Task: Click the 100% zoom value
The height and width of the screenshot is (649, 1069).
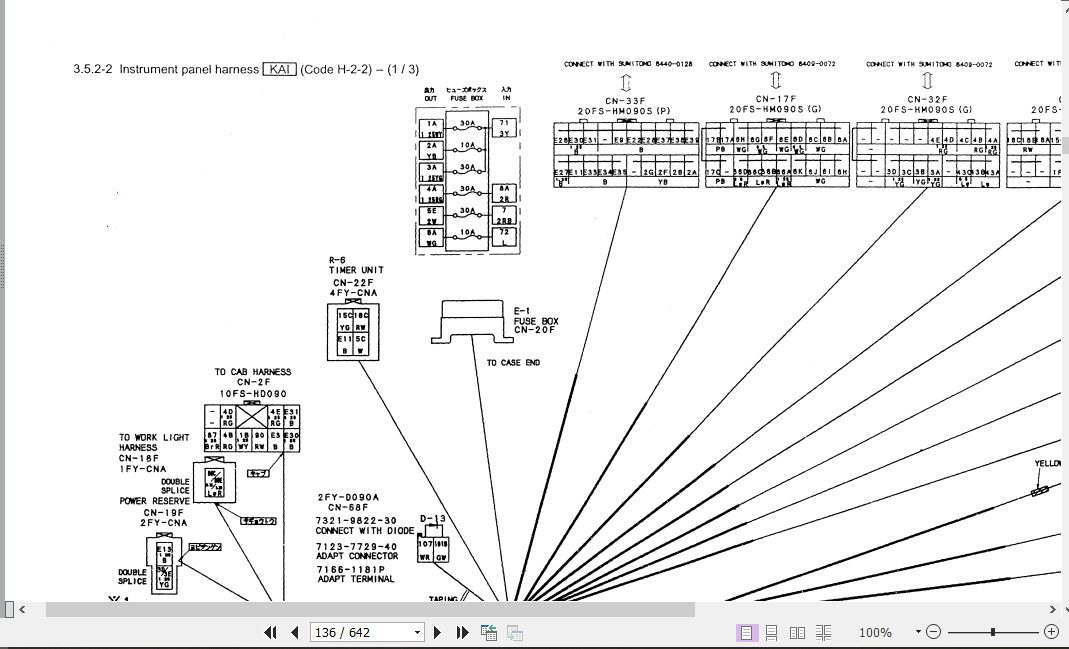Action: 875,633
